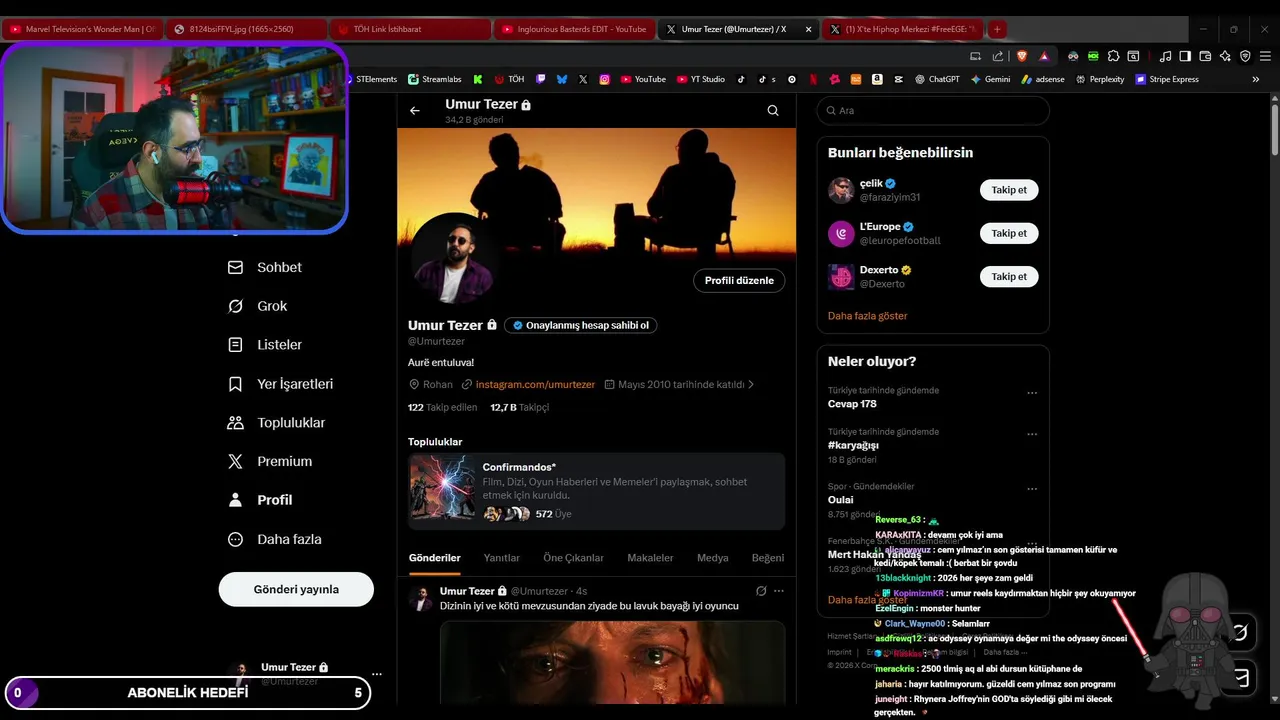Open the Netflix bookmark icon
The height and width of the screenshot is (720, 1280).
(x=813, y=79)
